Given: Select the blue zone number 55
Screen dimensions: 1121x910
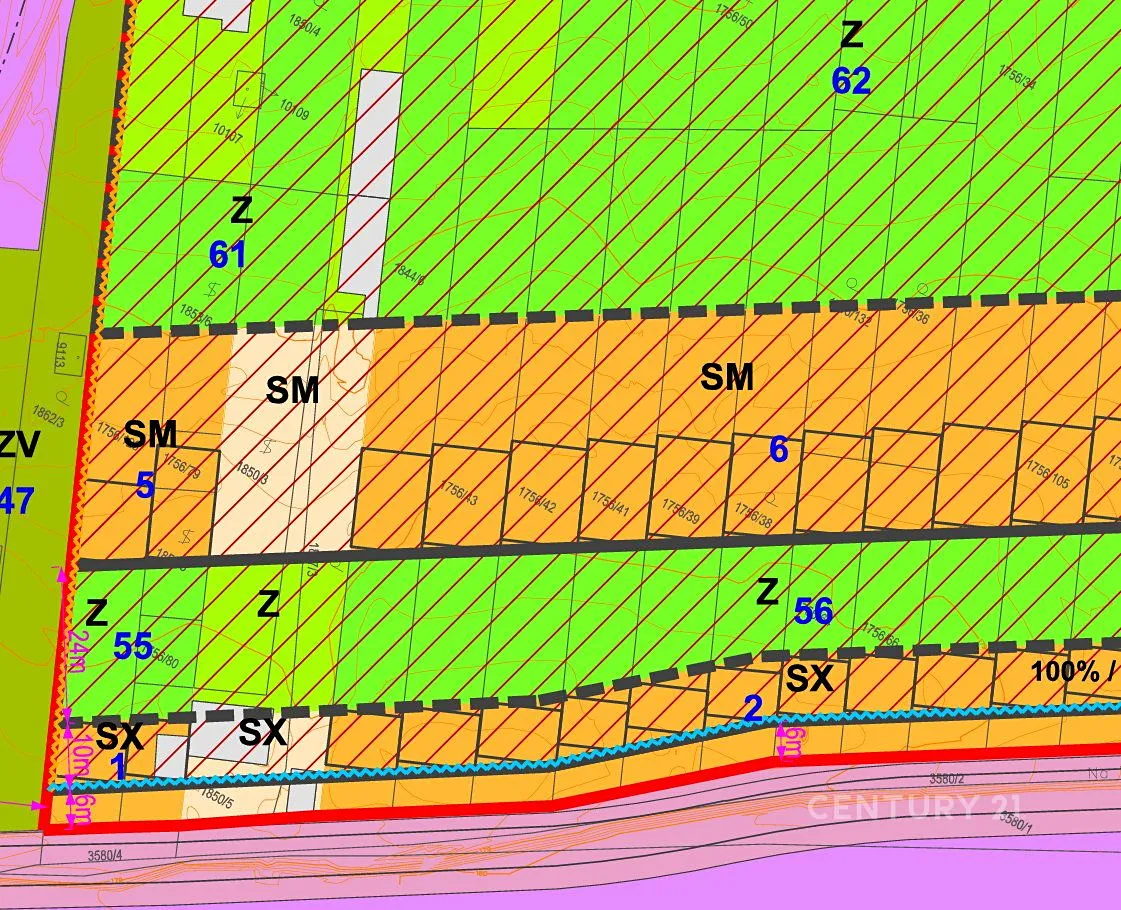Looking at the screenshot, I should pos(133,646).
